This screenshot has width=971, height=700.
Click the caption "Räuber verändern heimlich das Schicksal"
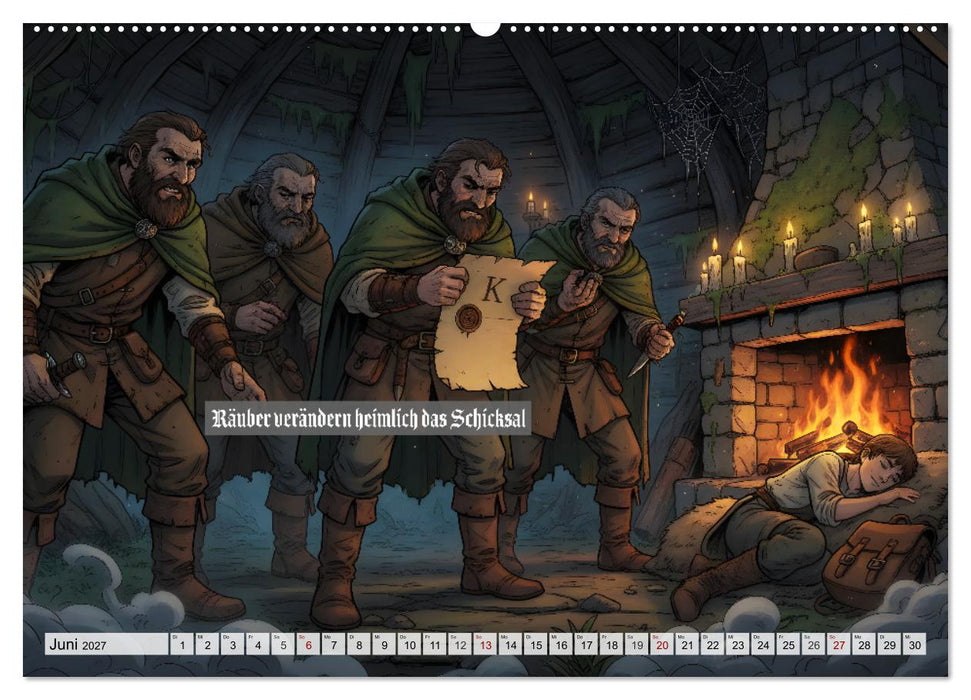point(368,419)
